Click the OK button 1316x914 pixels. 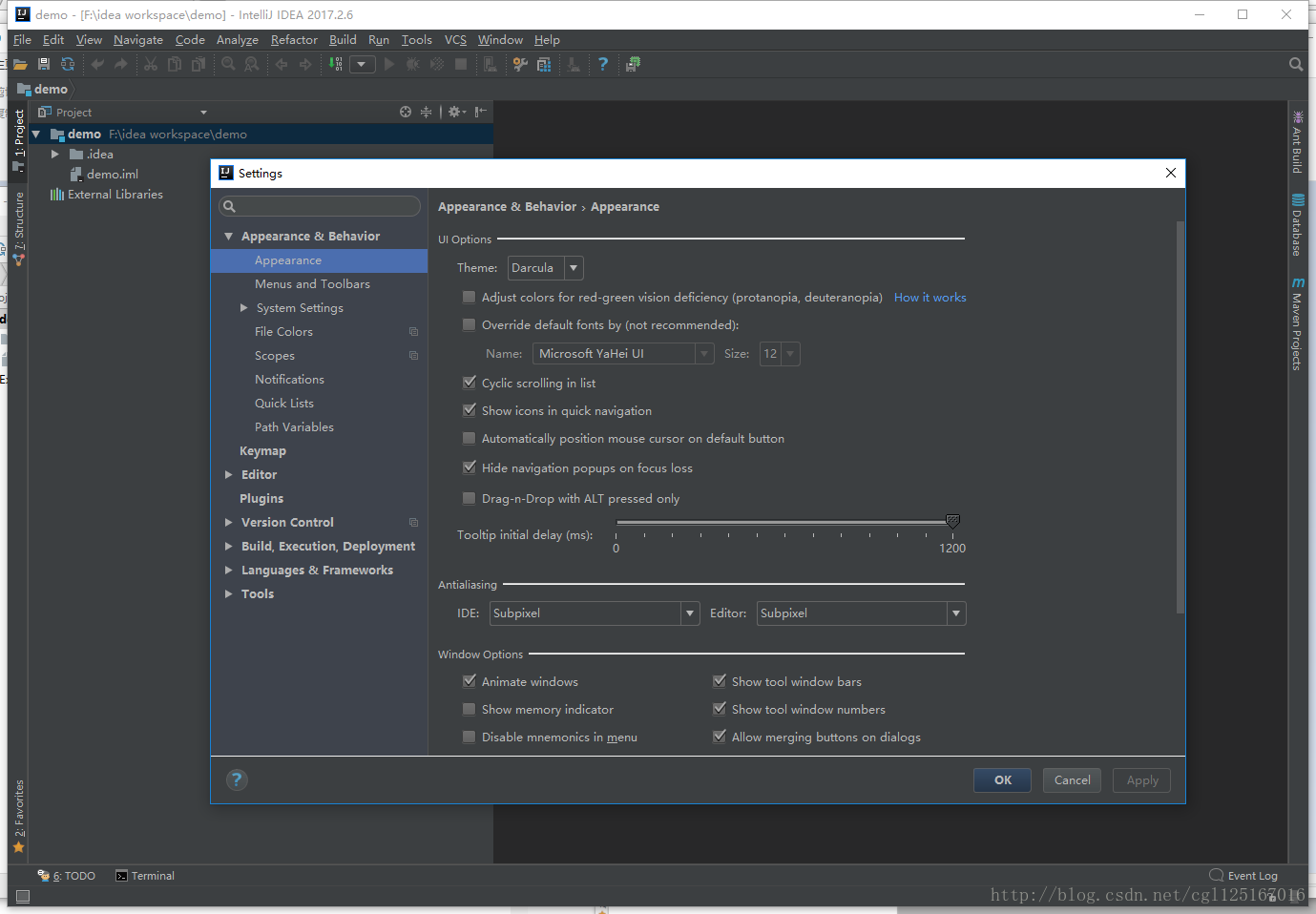1003,780
